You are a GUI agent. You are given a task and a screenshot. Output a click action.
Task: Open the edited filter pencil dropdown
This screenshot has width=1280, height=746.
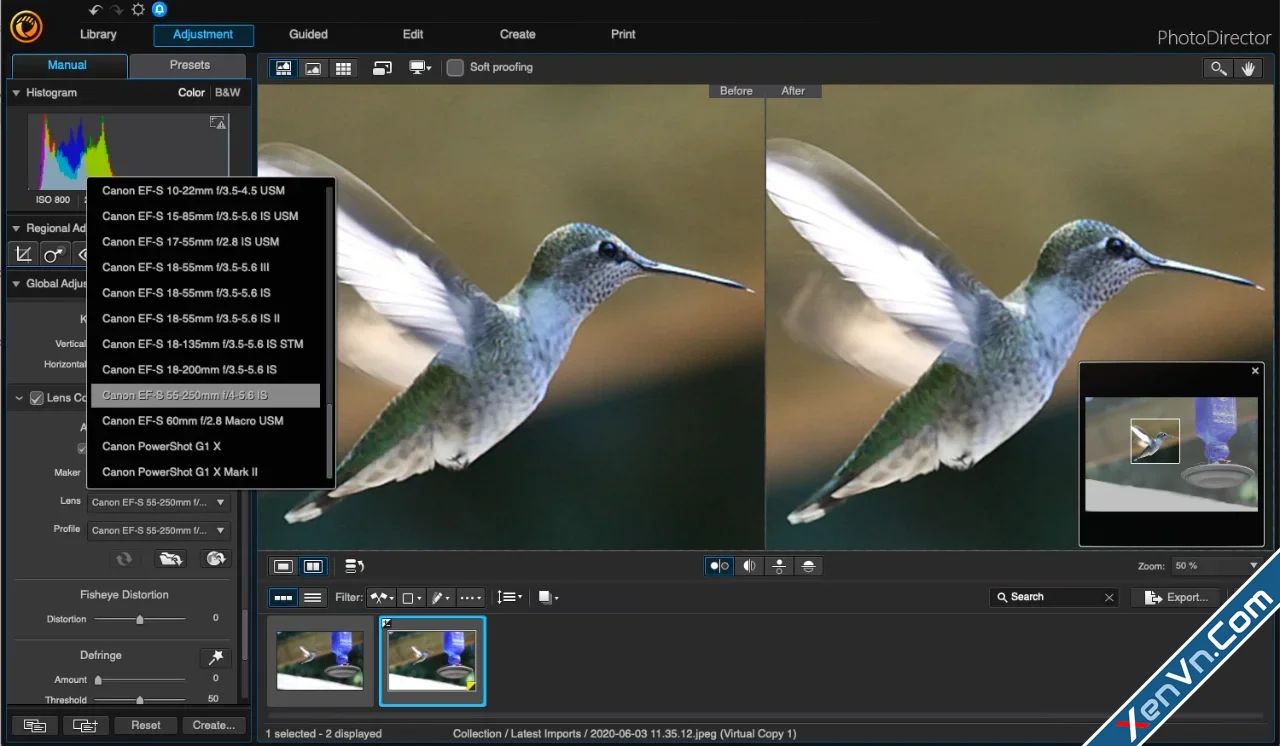441,597
